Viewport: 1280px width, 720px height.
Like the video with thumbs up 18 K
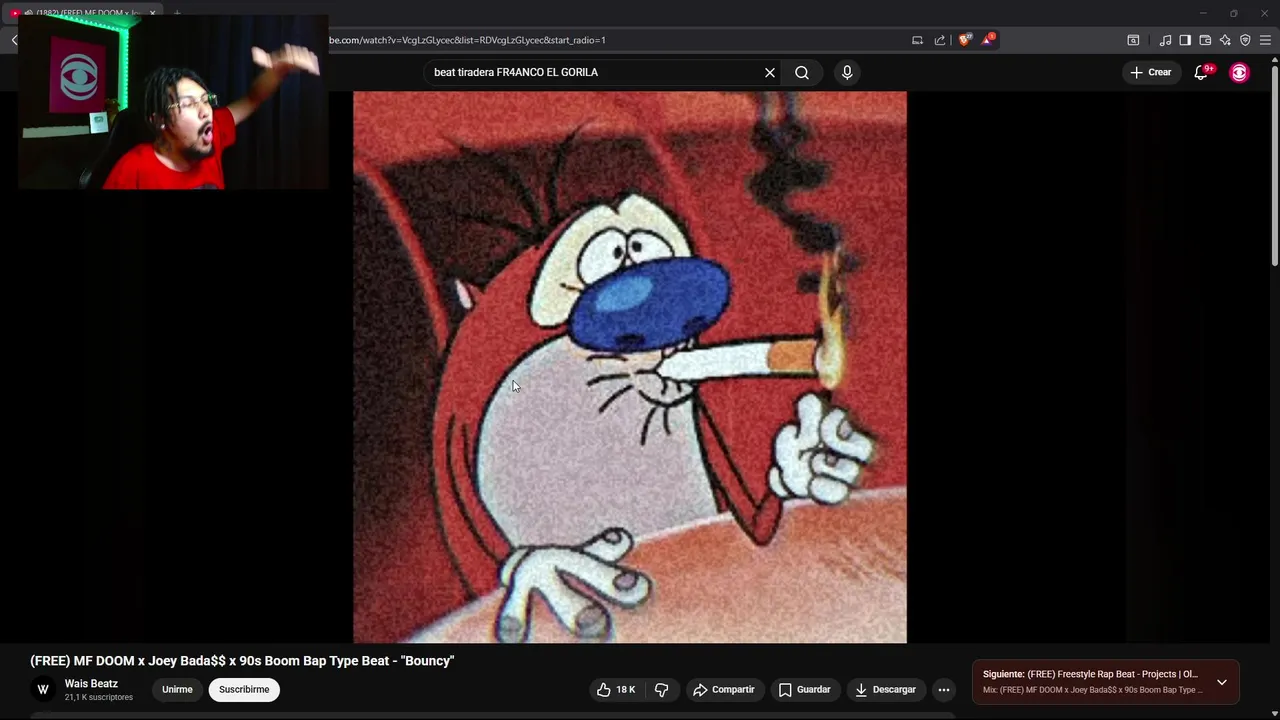pos(616,689)
